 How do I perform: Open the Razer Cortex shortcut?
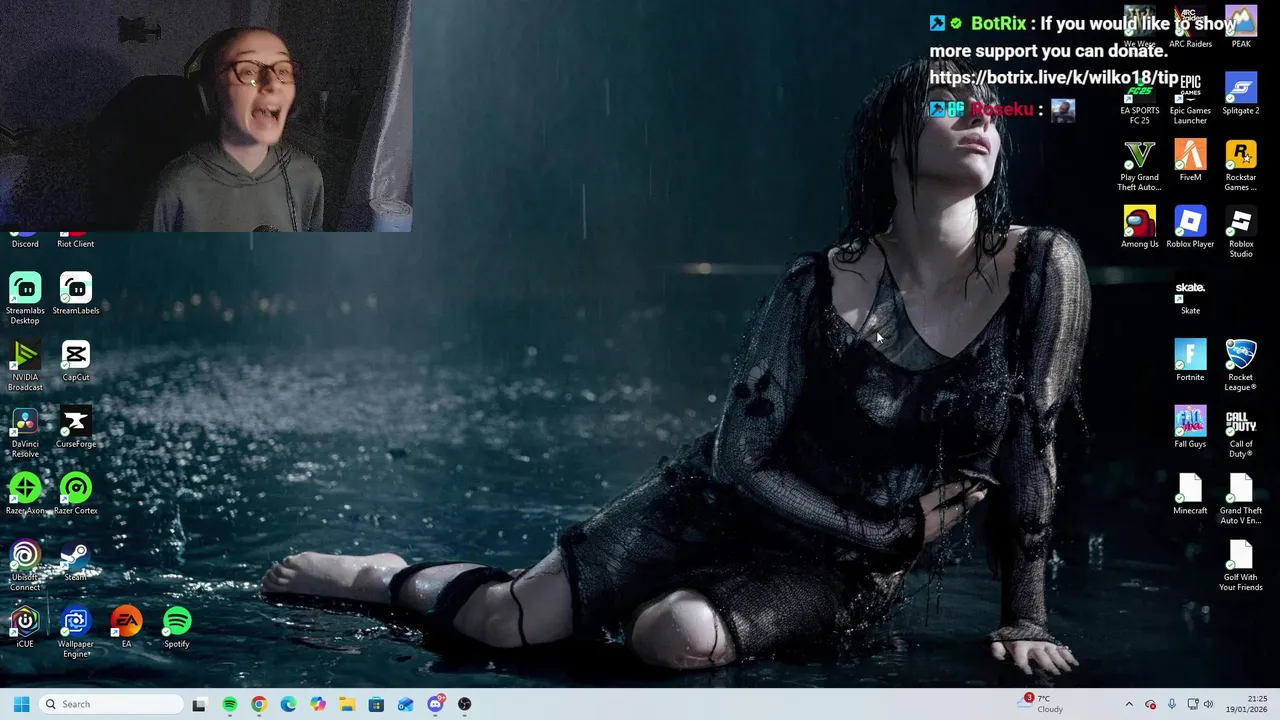[x=76, y=495]
